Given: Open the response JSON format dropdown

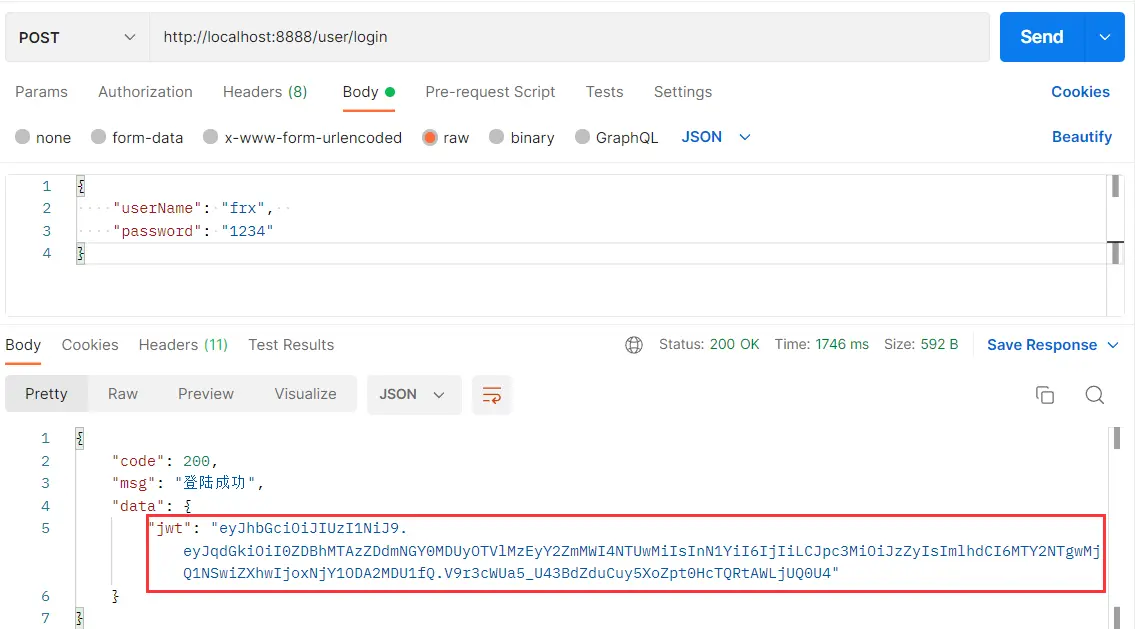Looking at the screenshot, I should tap(413, 394).
